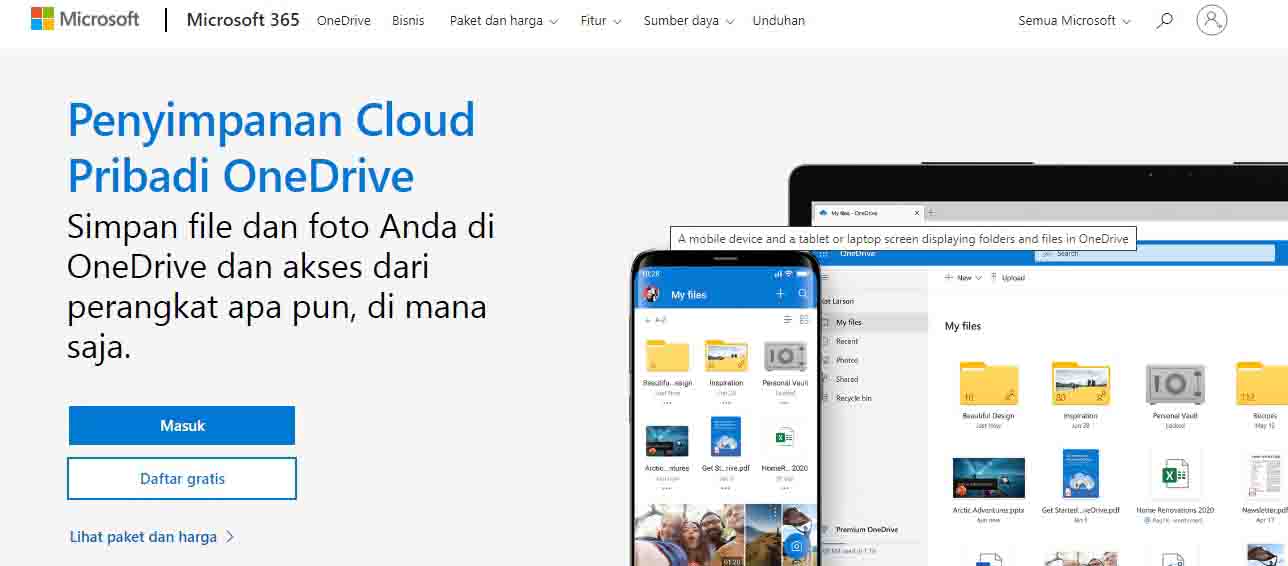
Task: Select Recent in laptop sidebar
Action: [x=847, y=341]
